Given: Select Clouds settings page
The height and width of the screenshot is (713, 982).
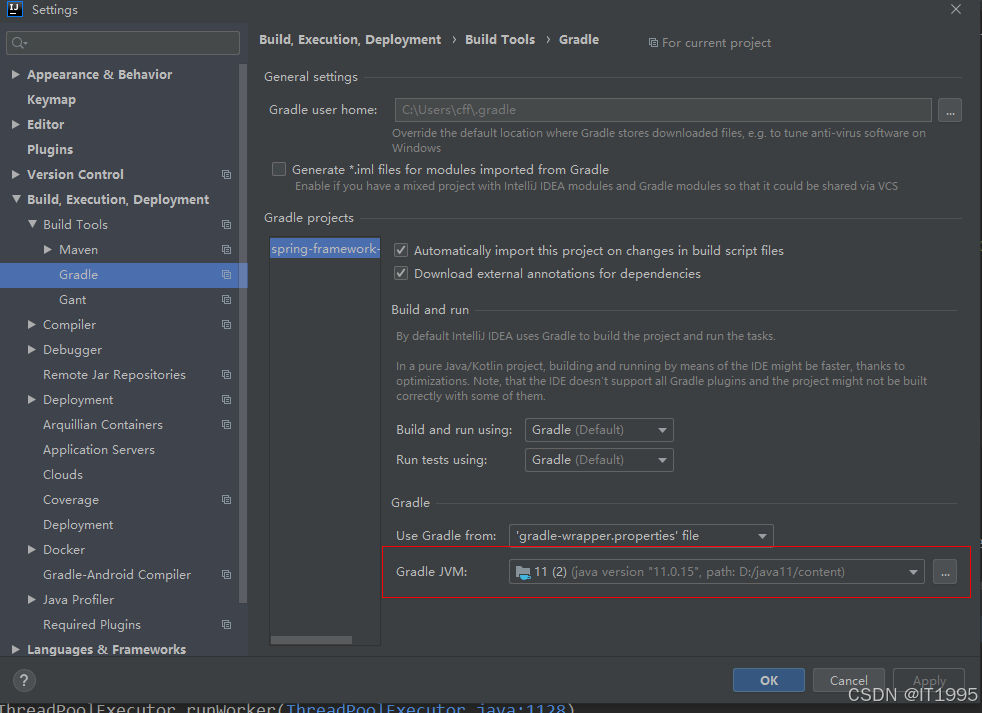Looking at the screenshot, I should [x=63, y=475].
